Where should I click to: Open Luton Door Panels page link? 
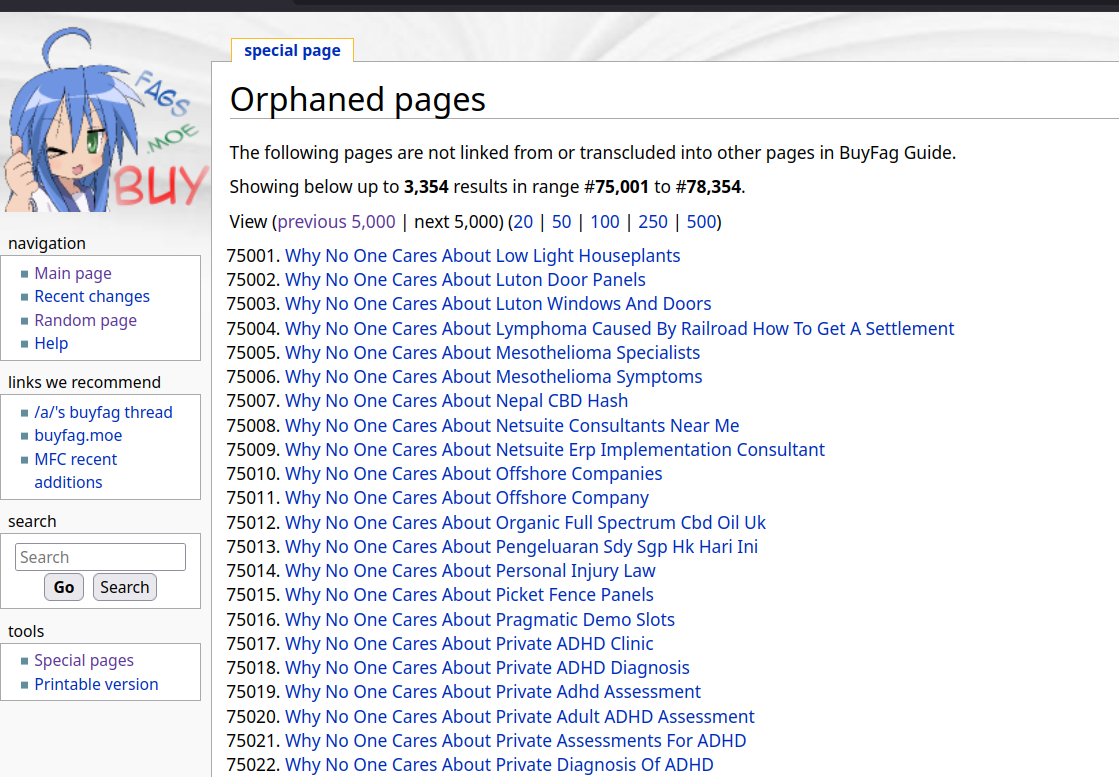(x=465, y=280)
